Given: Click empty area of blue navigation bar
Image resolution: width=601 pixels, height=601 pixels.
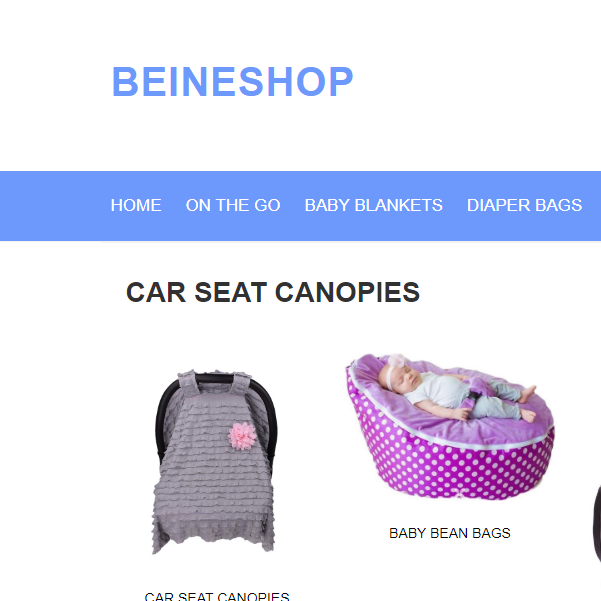Looking at the screenshot, I should click(54, 206).
